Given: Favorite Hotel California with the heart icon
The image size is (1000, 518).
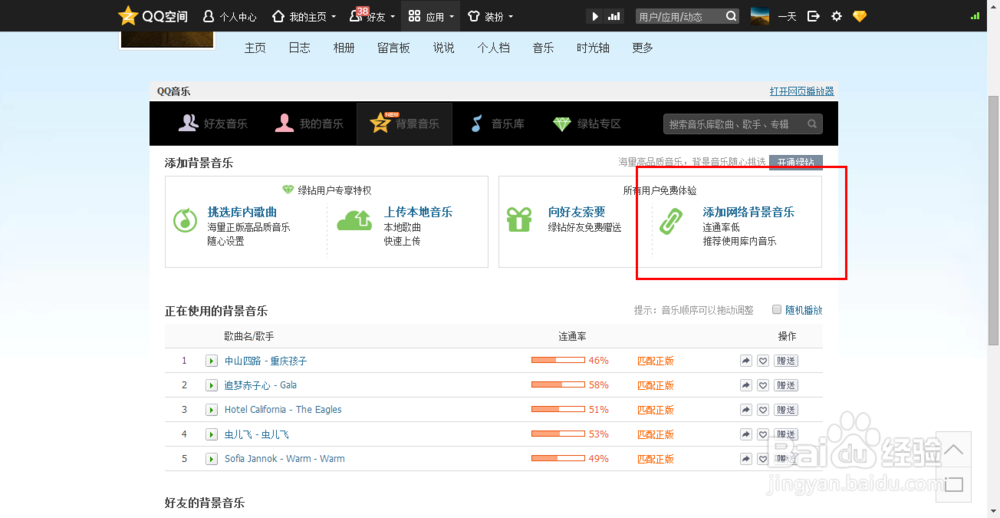Looking at the screenshot, I should pos(763,410).
